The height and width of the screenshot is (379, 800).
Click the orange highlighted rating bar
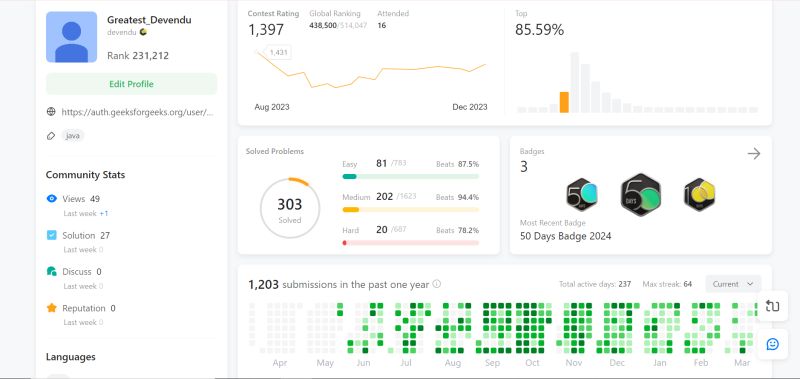[564, 102]
